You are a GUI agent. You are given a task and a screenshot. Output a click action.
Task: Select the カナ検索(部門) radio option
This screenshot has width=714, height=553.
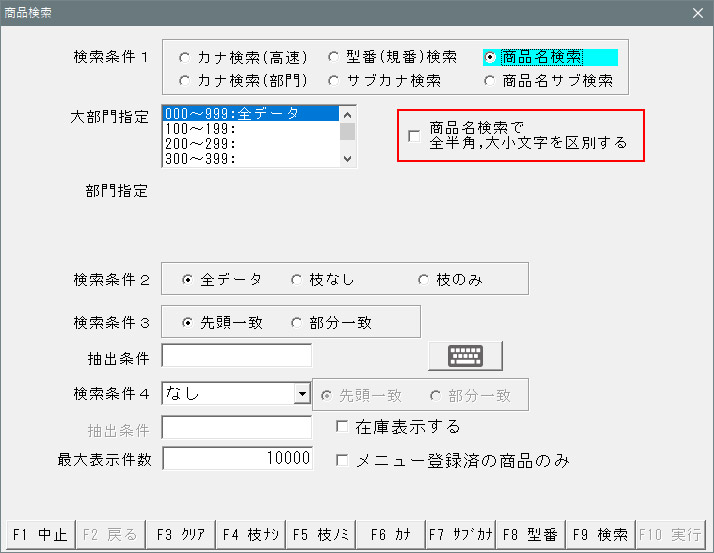(184, 80)
